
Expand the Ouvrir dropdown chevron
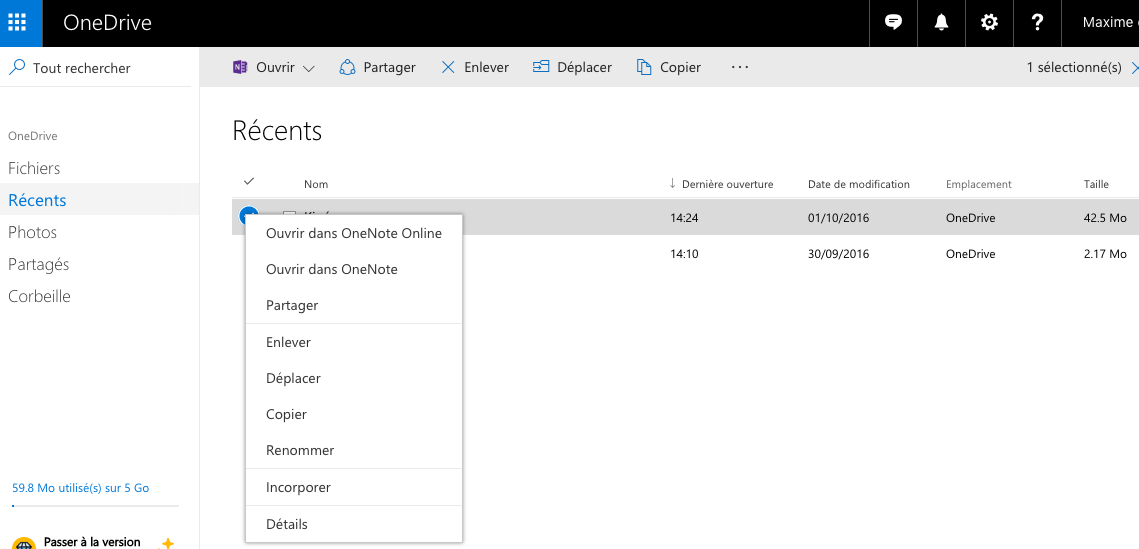[x=308, y=68]
